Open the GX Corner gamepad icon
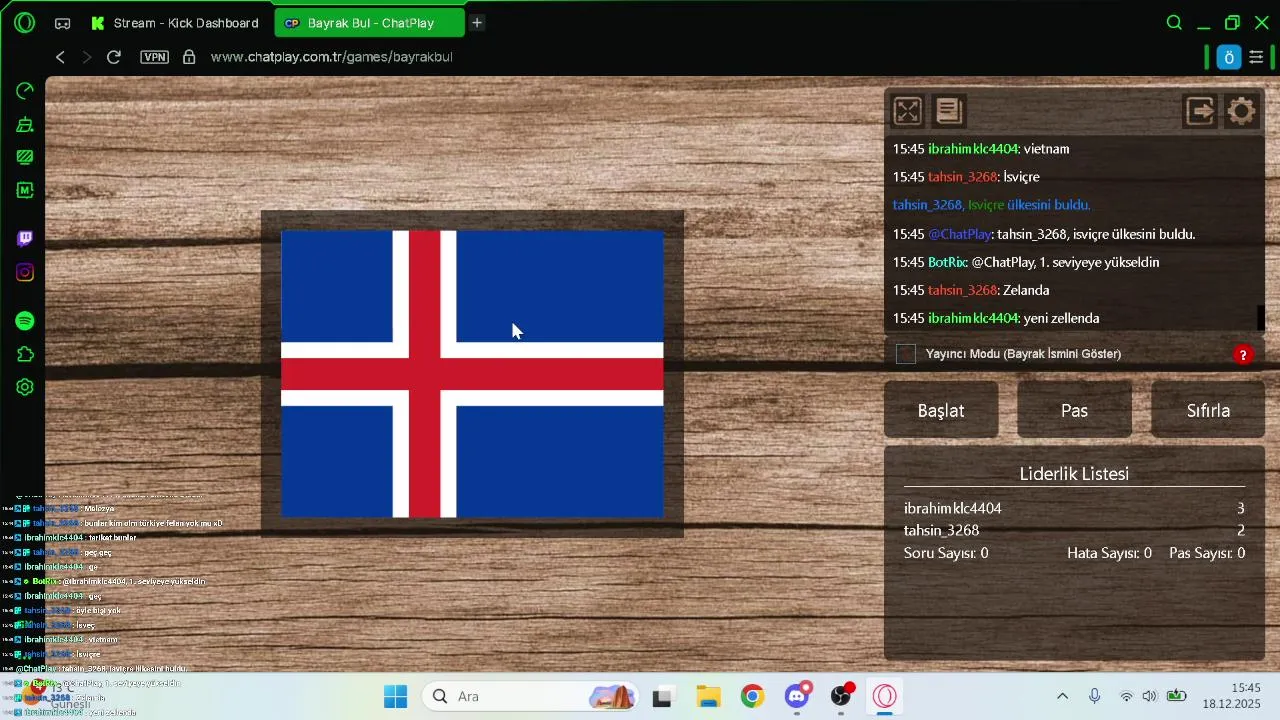Viewport: 1280px width, 720px height. tap(62, 23)
